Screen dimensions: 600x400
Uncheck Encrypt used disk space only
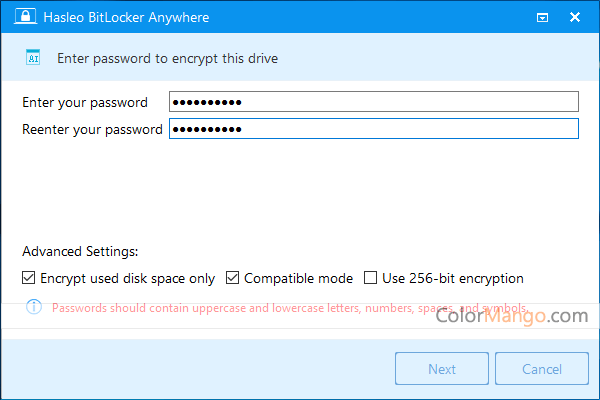[x=28, y=278]
